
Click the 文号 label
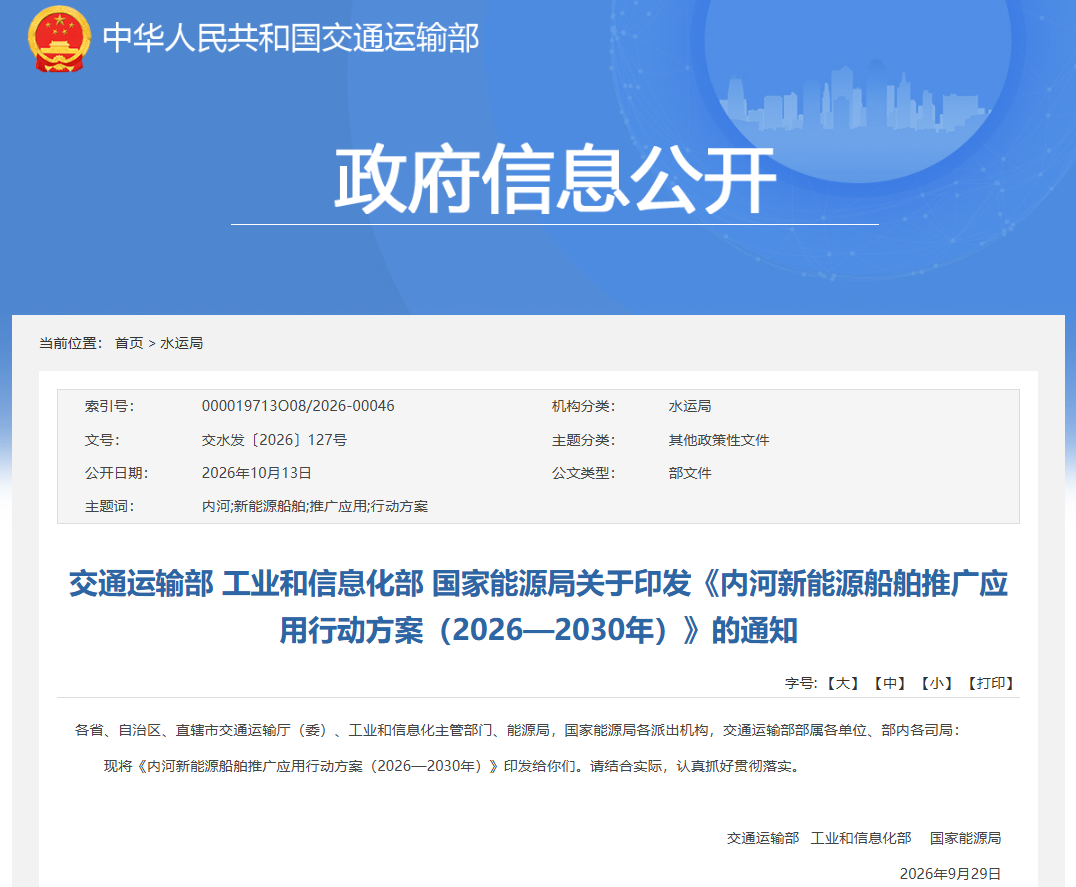coord(102,440)
